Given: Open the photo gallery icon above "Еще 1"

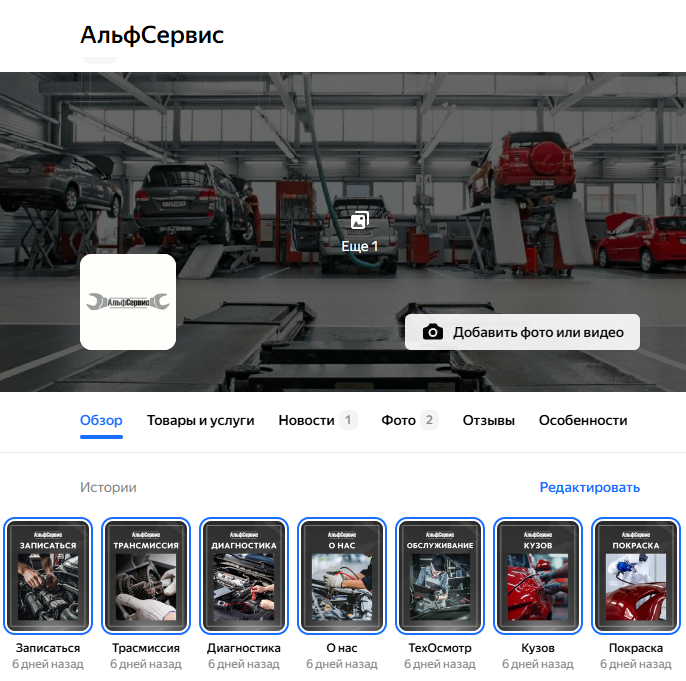Looking at the screenshot, I should click(x=360, y=221).
